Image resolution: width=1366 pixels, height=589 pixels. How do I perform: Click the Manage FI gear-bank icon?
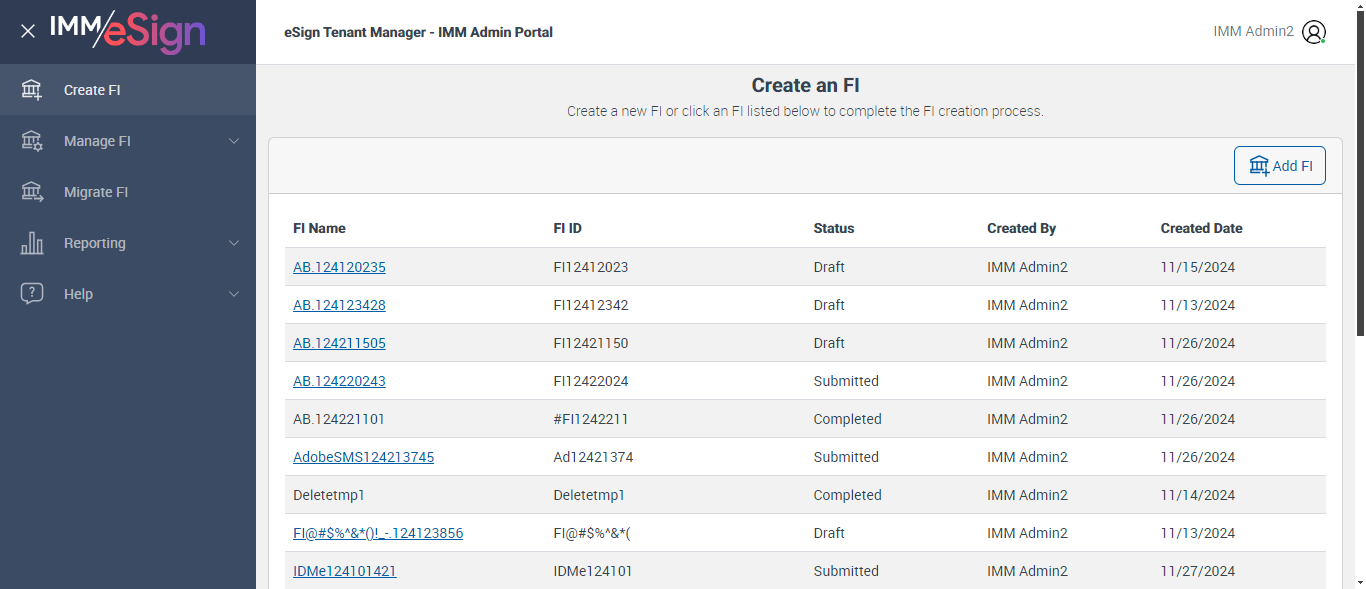[x=32, y=141]
